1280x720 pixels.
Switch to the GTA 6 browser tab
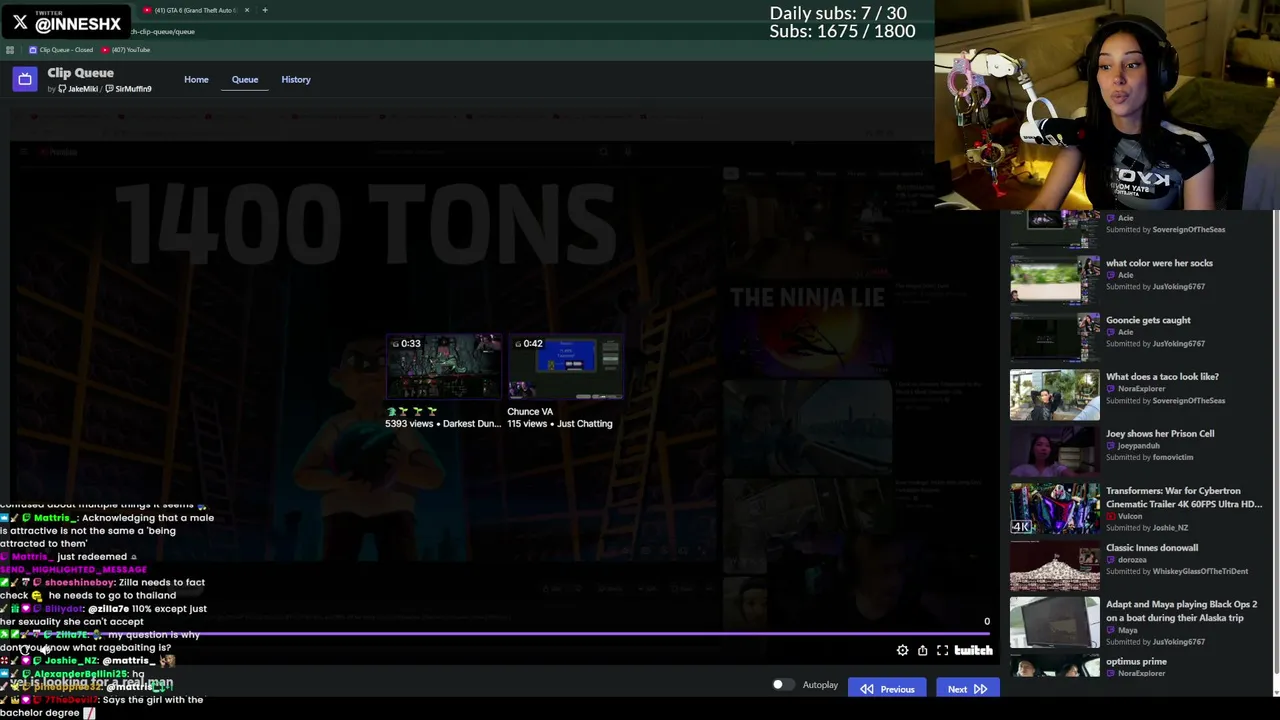195,10
